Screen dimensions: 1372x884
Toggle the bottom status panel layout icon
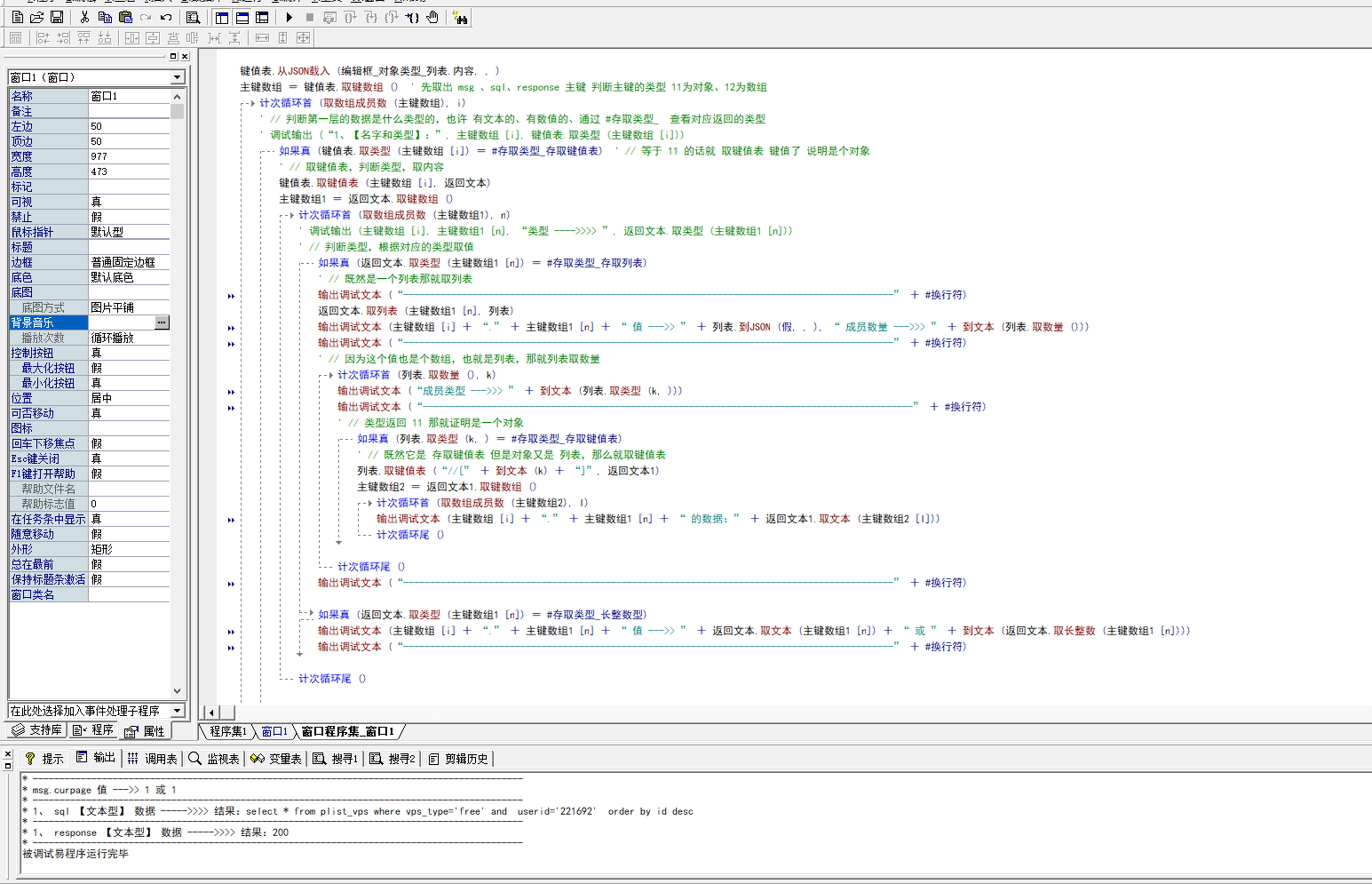[242, 17]
